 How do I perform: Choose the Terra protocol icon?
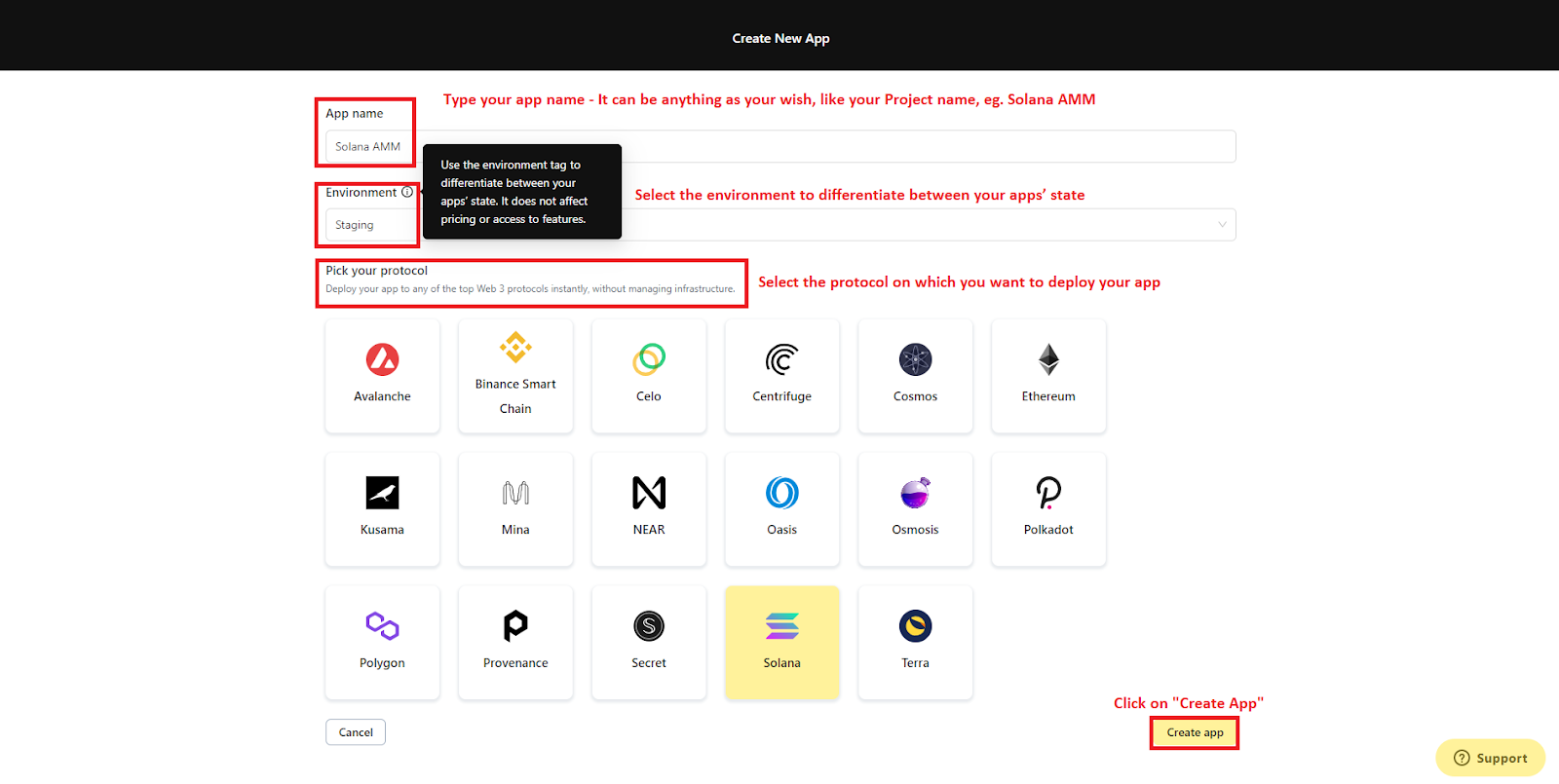pyautogui.click(x=915, y=626)
